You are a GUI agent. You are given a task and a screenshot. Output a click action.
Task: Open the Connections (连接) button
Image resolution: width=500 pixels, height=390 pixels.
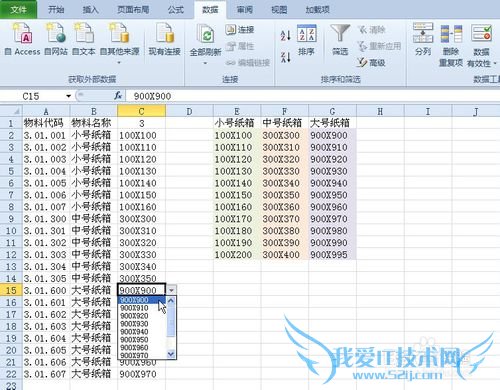coord(240,30)
